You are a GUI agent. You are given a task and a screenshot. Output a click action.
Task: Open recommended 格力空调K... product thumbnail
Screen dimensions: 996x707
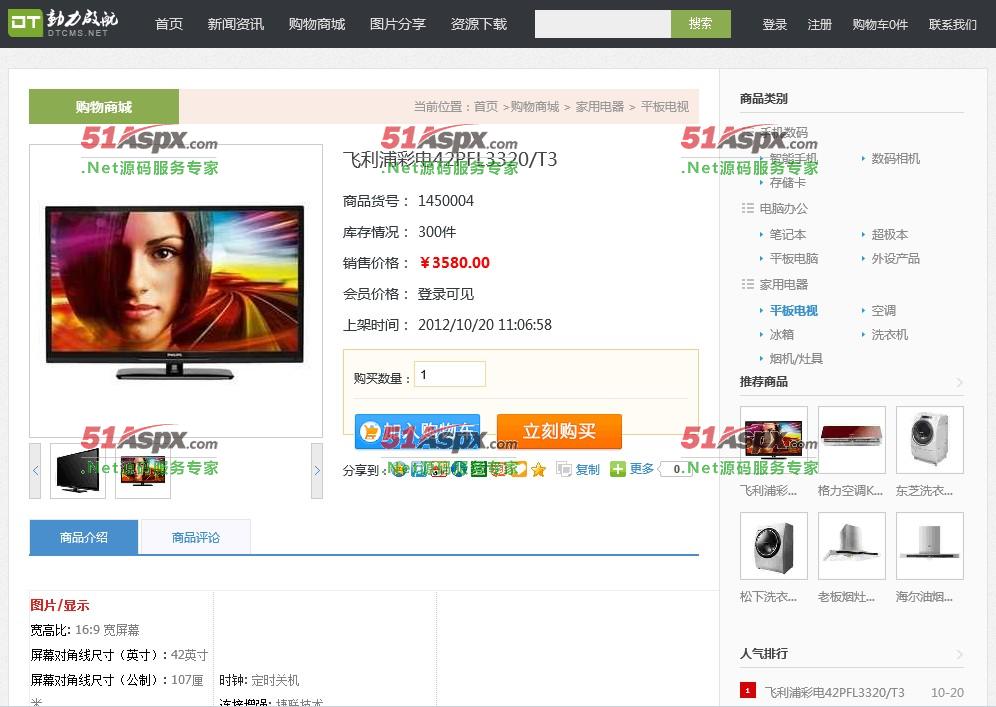tap(852, 440)
